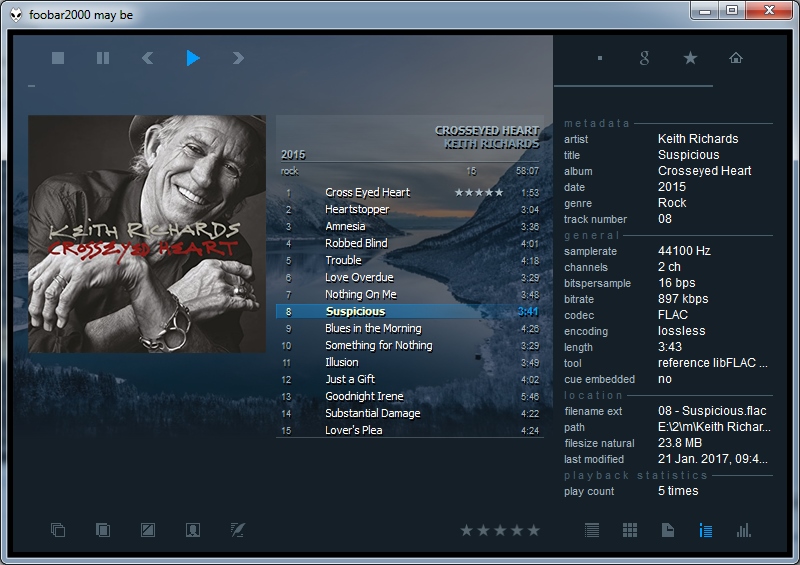The image size is (800, 565).
Task: Go to previous track arrow
Action: pyautogui.click(x=147, y=58)
